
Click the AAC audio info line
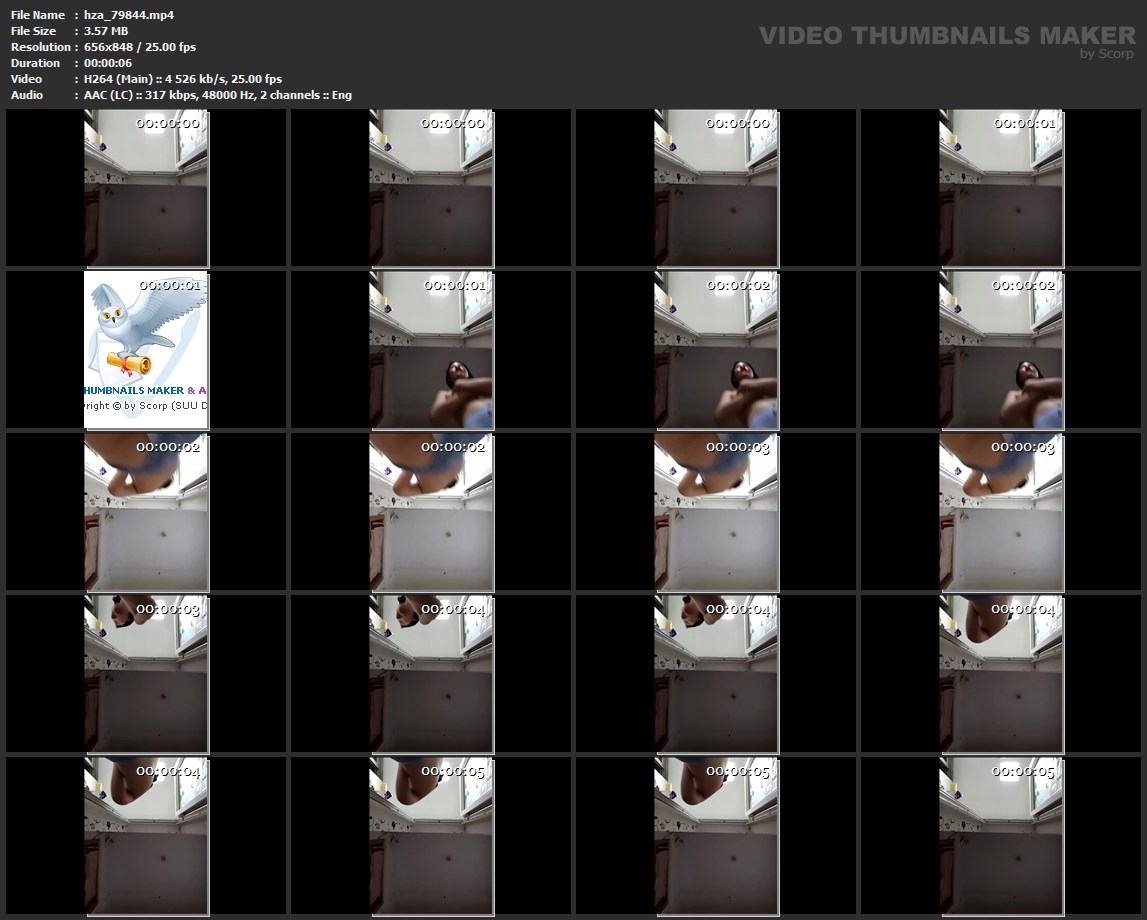[x=218, y=95]
